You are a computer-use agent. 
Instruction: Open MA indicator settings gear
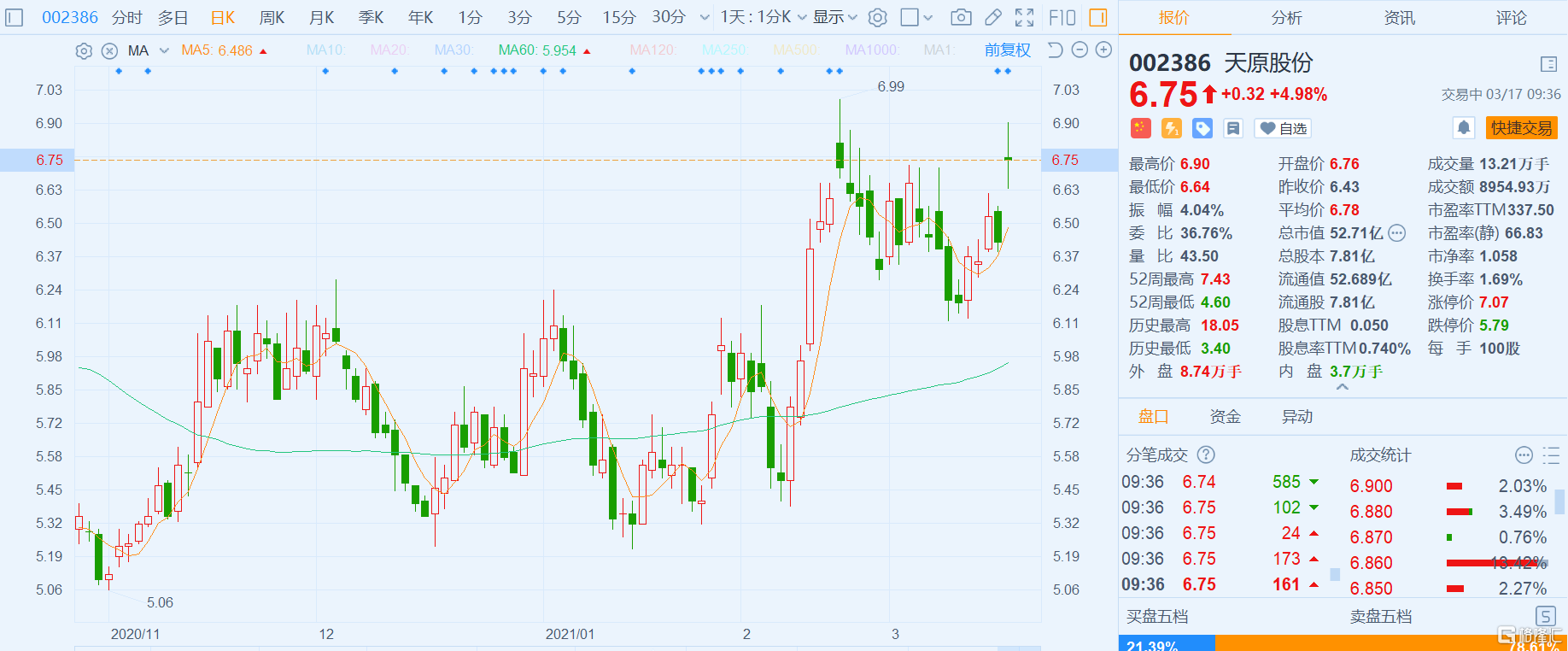click(84, 50)
